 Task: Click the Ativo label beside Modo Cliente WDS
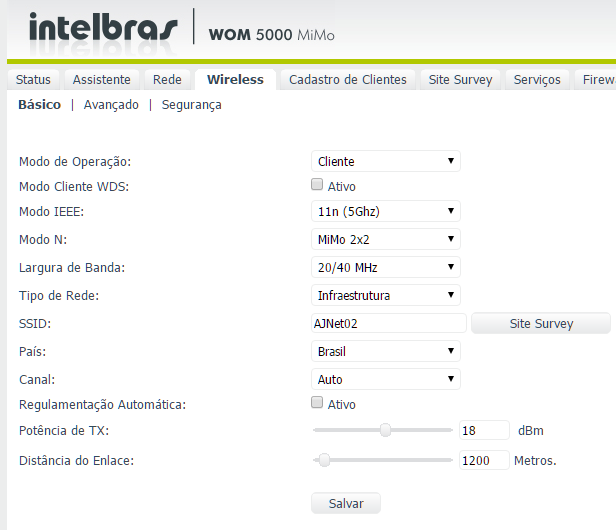point(341,186)
